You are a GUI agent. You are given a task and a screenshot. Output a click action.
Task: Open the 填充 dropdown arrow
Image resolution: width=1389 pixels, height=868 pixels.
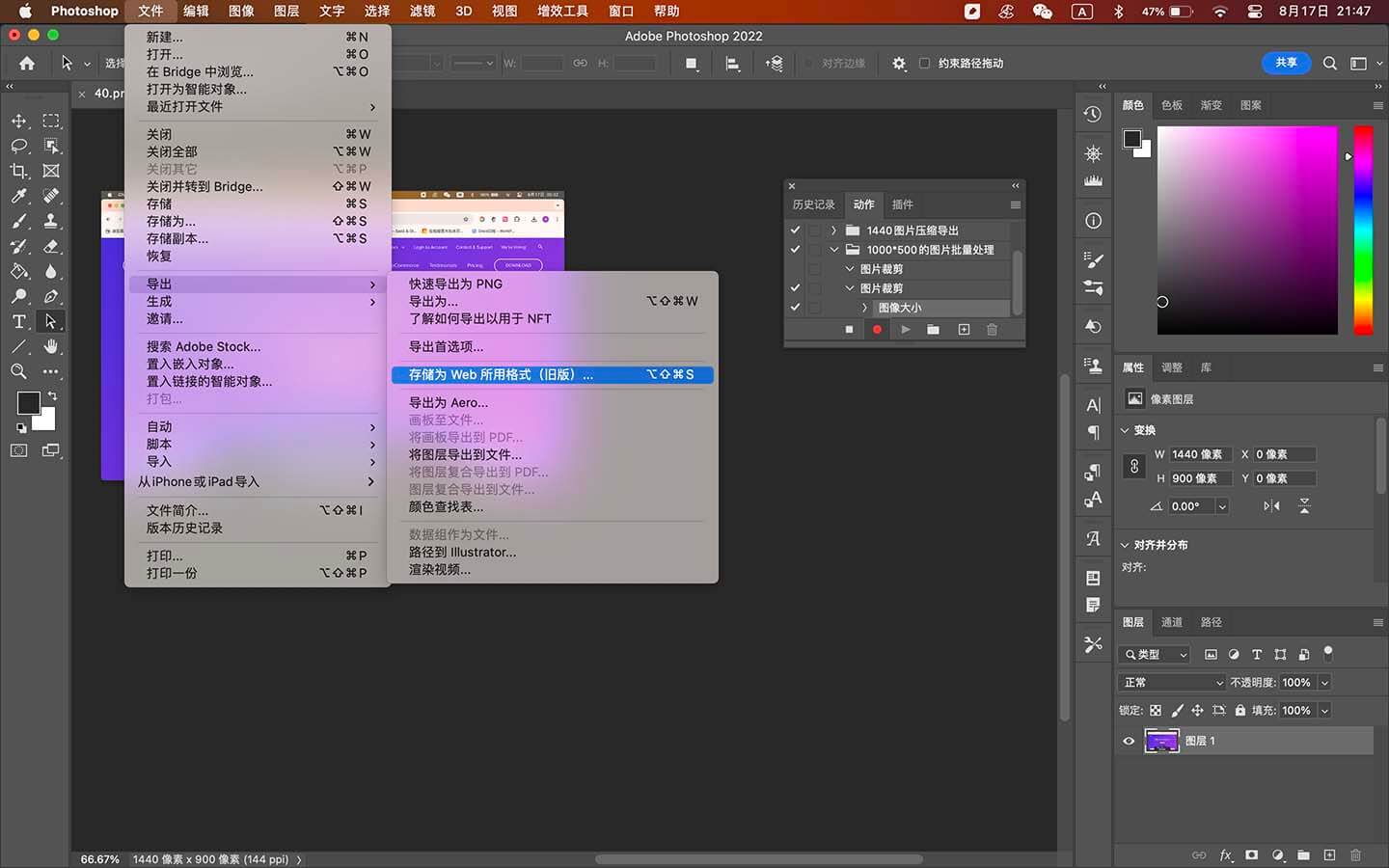pyautogui.click(x=1324, y=711)
